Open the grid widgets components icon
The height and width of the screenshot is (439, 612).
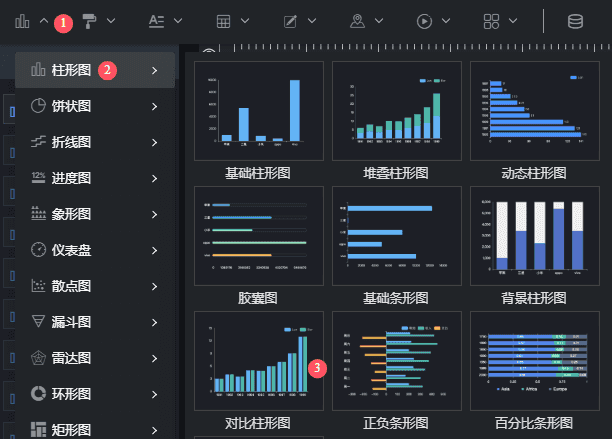tap(491, 21)
